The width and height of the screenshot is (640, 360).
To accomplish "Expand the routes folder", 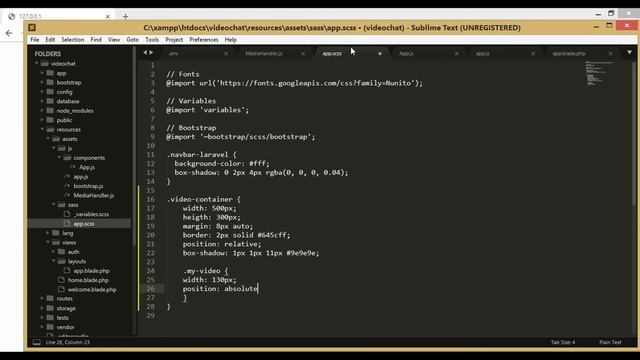I will [42, 298].
